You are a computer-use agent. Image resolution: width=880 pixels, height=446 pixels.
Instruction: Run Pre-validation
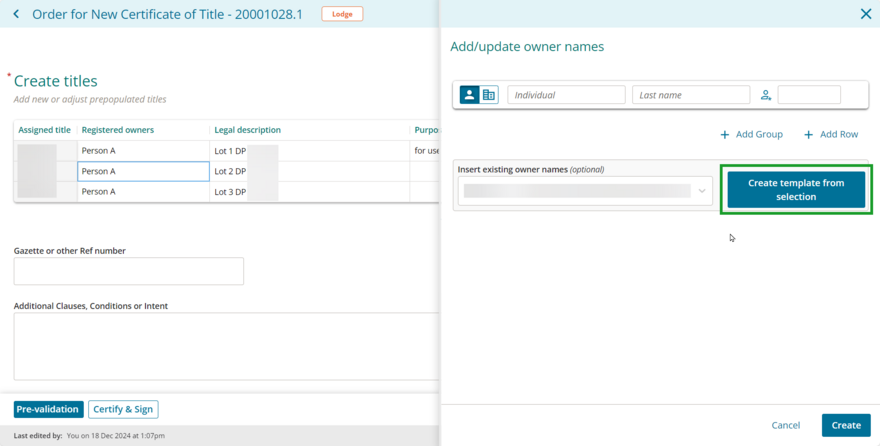[49, 410]
